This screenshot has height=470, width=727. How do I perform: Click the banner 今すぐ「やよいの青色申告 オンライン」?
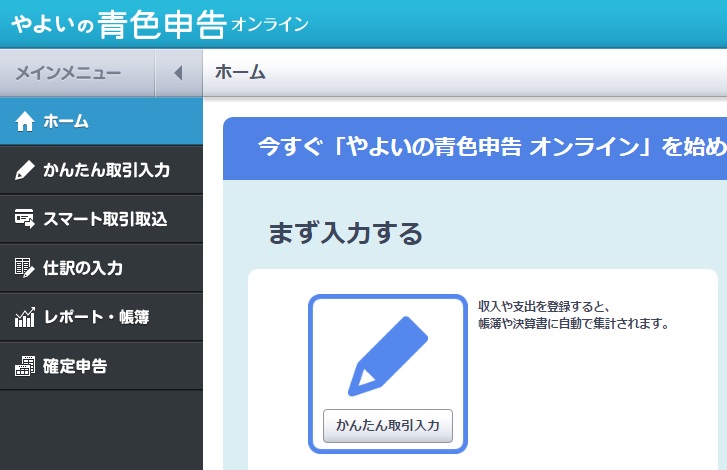click(x=475, y=148)
